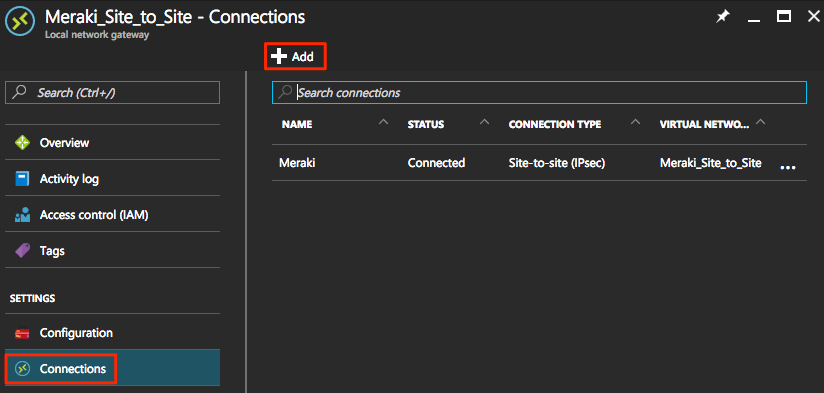Select the Connections settings item
This screenshot has height=393, width=824.
[x=112, y=369]
